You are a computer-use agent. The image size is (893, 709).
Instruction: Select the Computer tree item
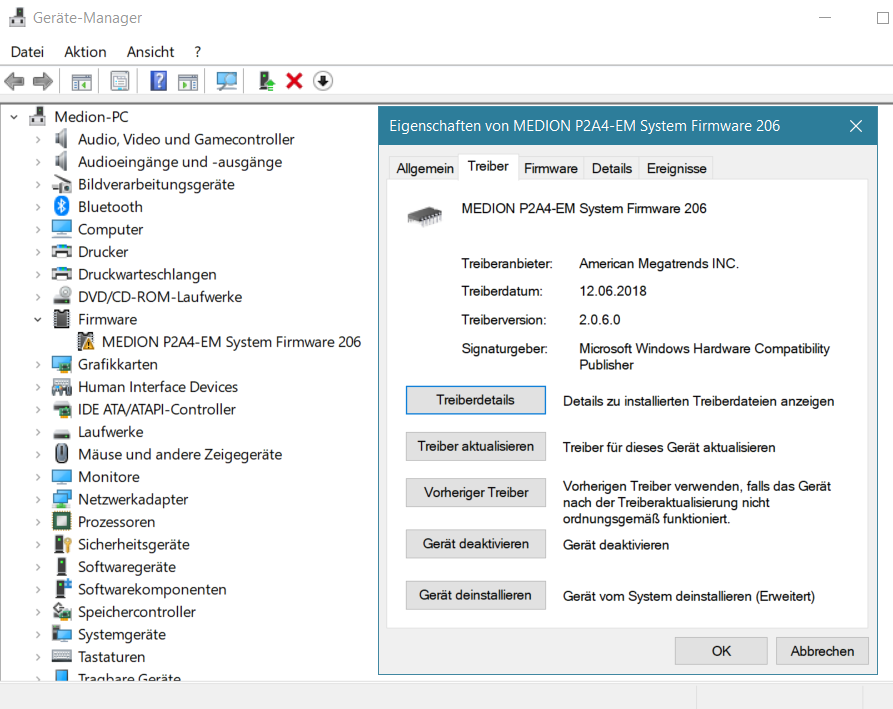(x=110, y=229)
